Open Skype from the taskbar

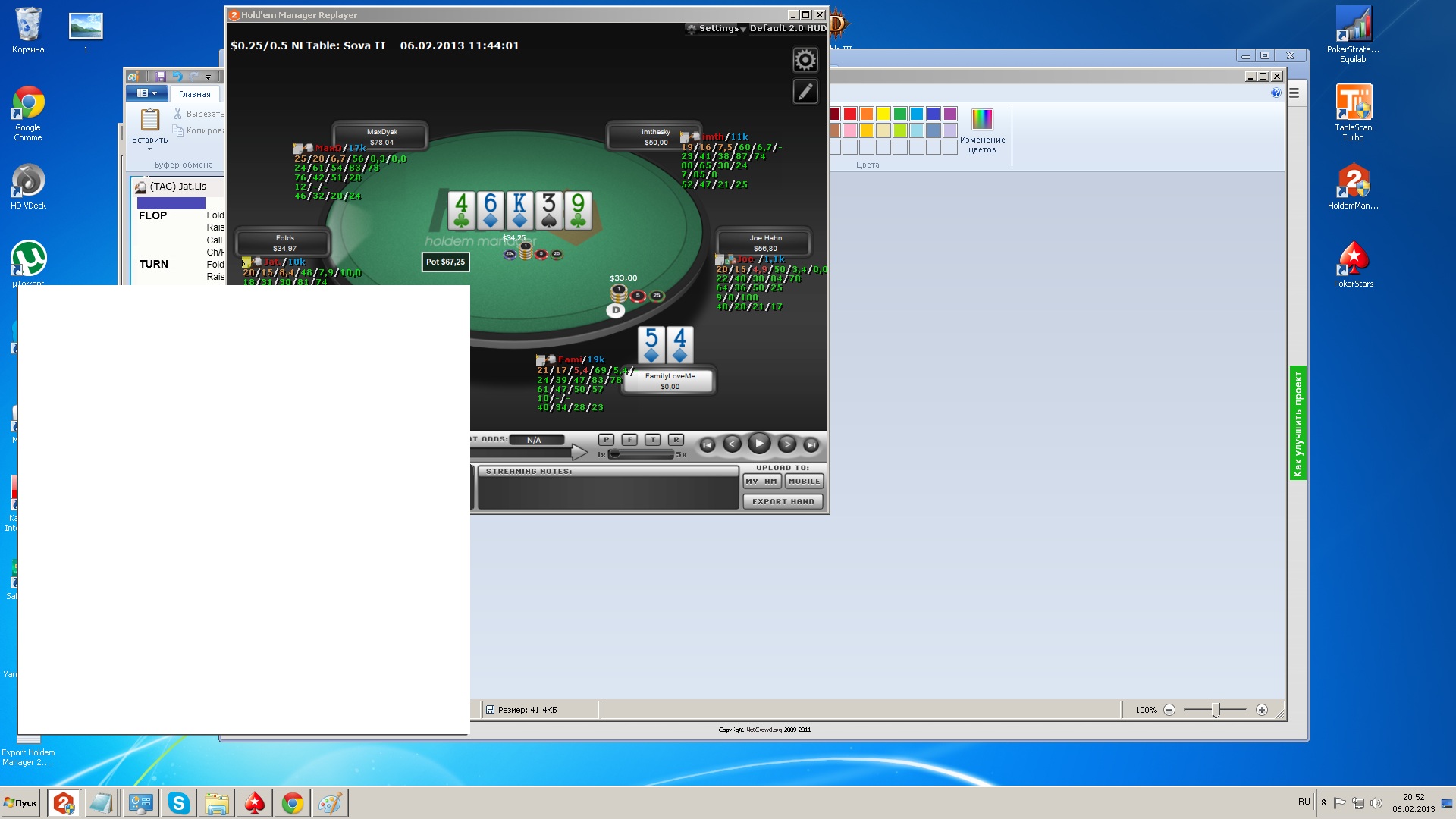pyautogui.click(x=178, y=803)
